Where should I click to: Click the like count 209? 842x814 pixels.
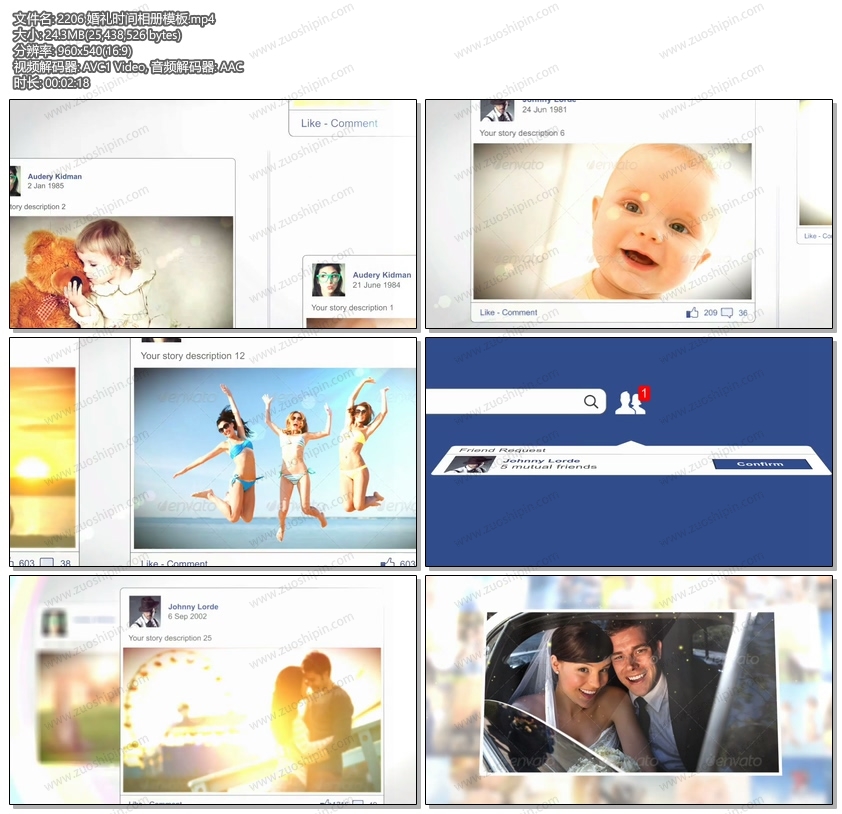pos(710,312)
